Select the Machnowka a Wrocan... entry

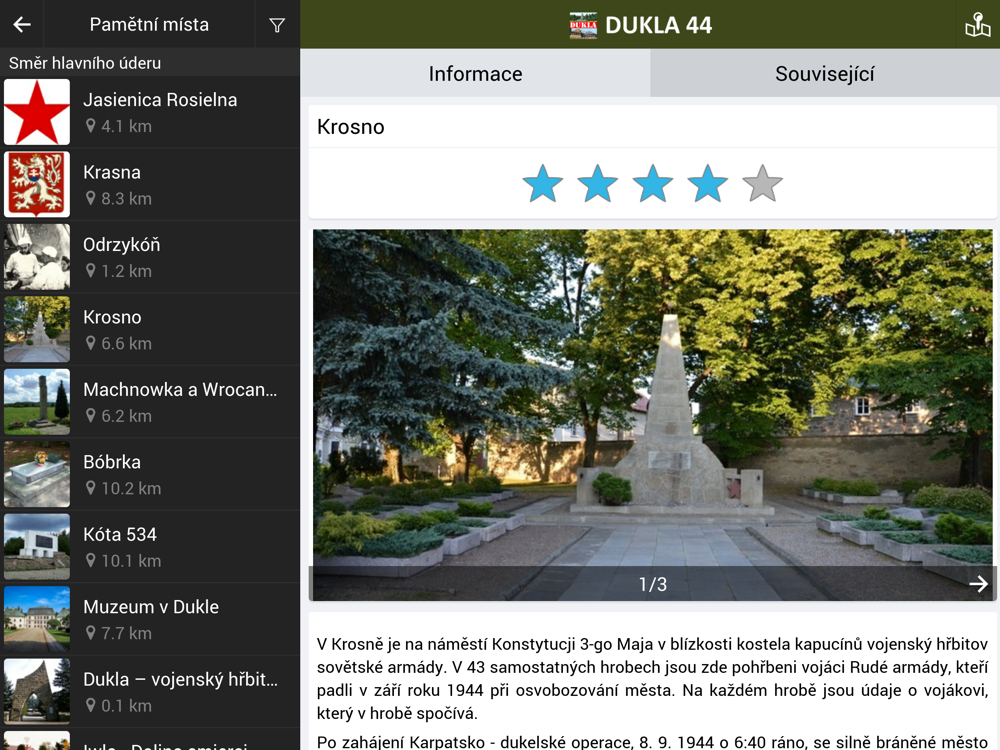[150, 402]
